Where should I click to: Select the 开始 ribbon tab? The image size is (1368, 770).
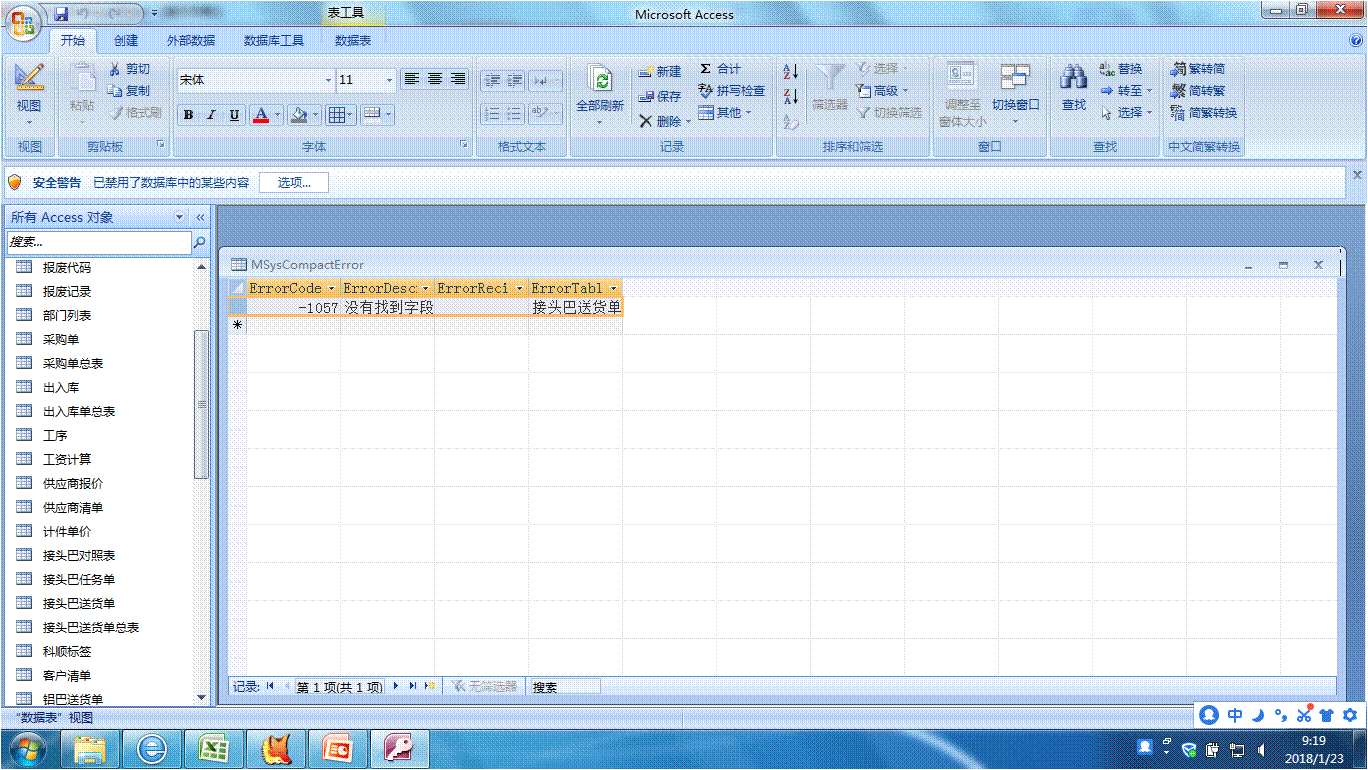click(x=73, y=41)
